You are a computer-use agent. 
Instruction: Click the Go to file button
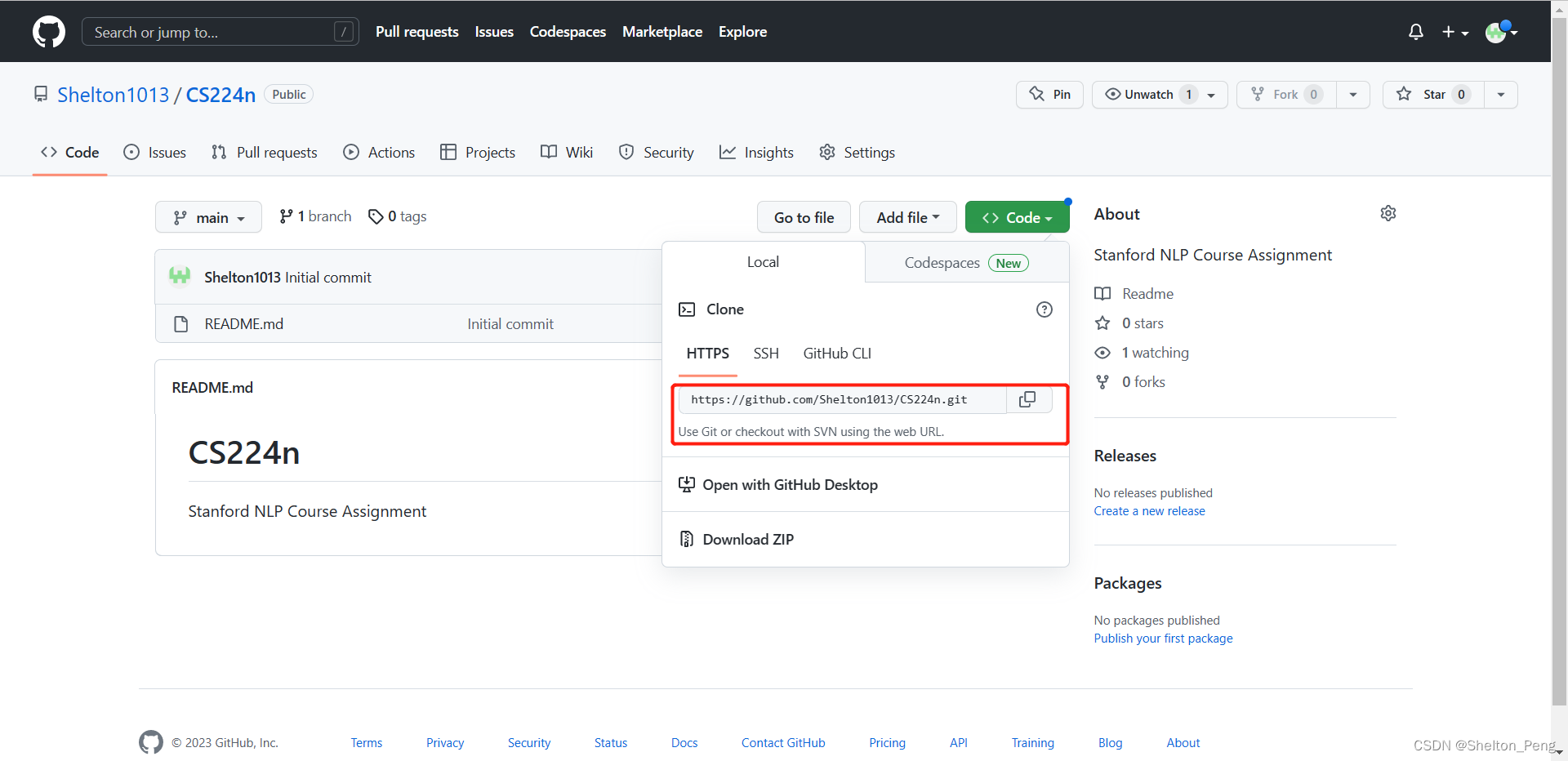pos(804,217)
